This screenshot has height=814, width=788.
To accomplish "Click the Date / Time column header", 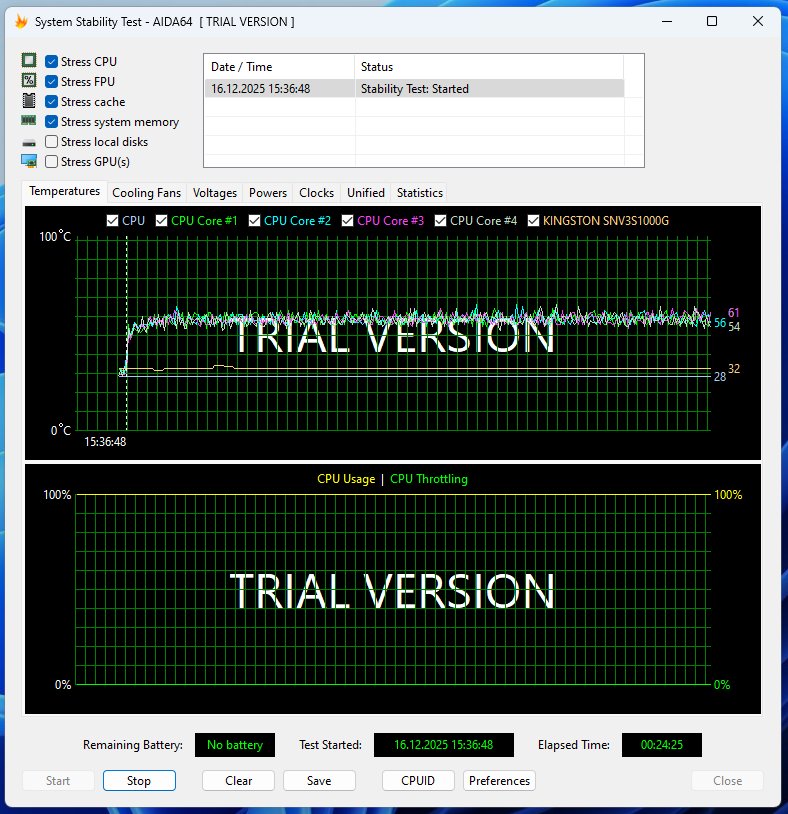I will click(279, 67).
